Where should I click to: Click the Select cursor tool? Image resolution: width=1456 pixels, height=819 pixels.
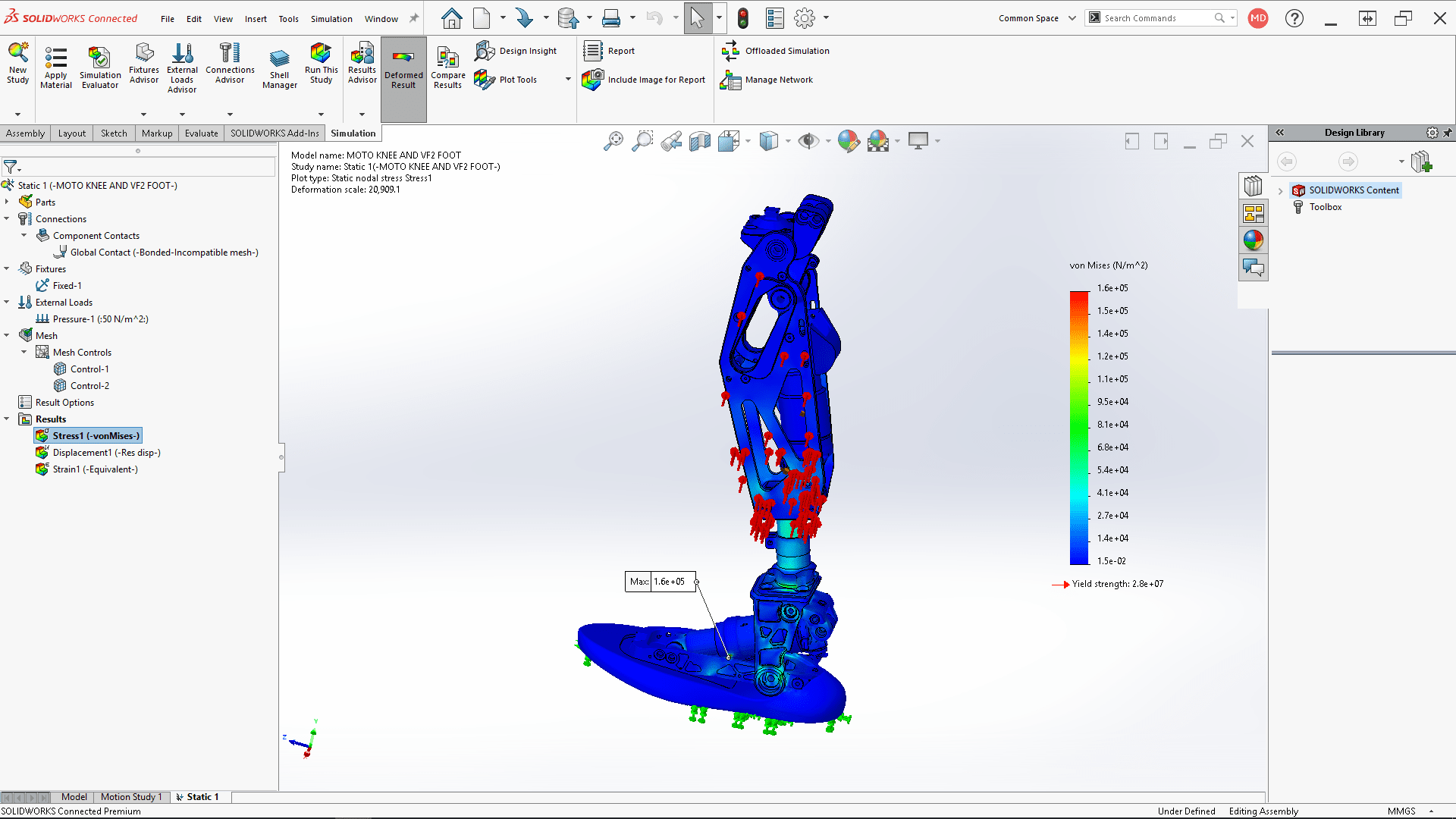(x=698, y=18)
